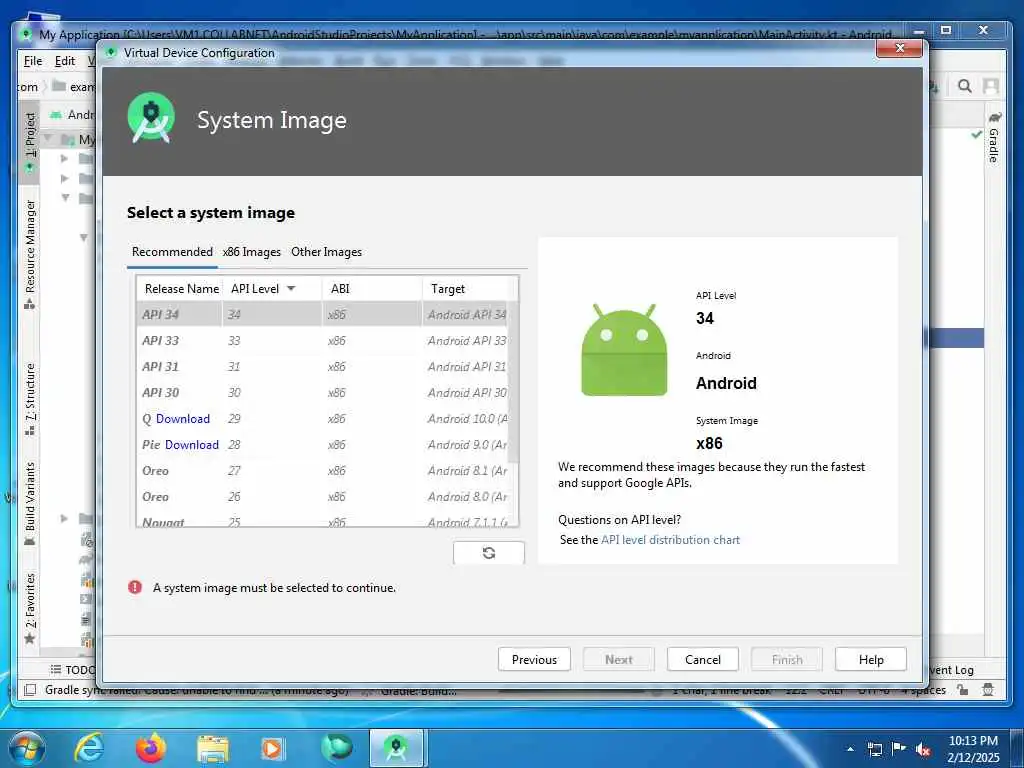Click the Gradle sync failed status message

tap(196, 690)
